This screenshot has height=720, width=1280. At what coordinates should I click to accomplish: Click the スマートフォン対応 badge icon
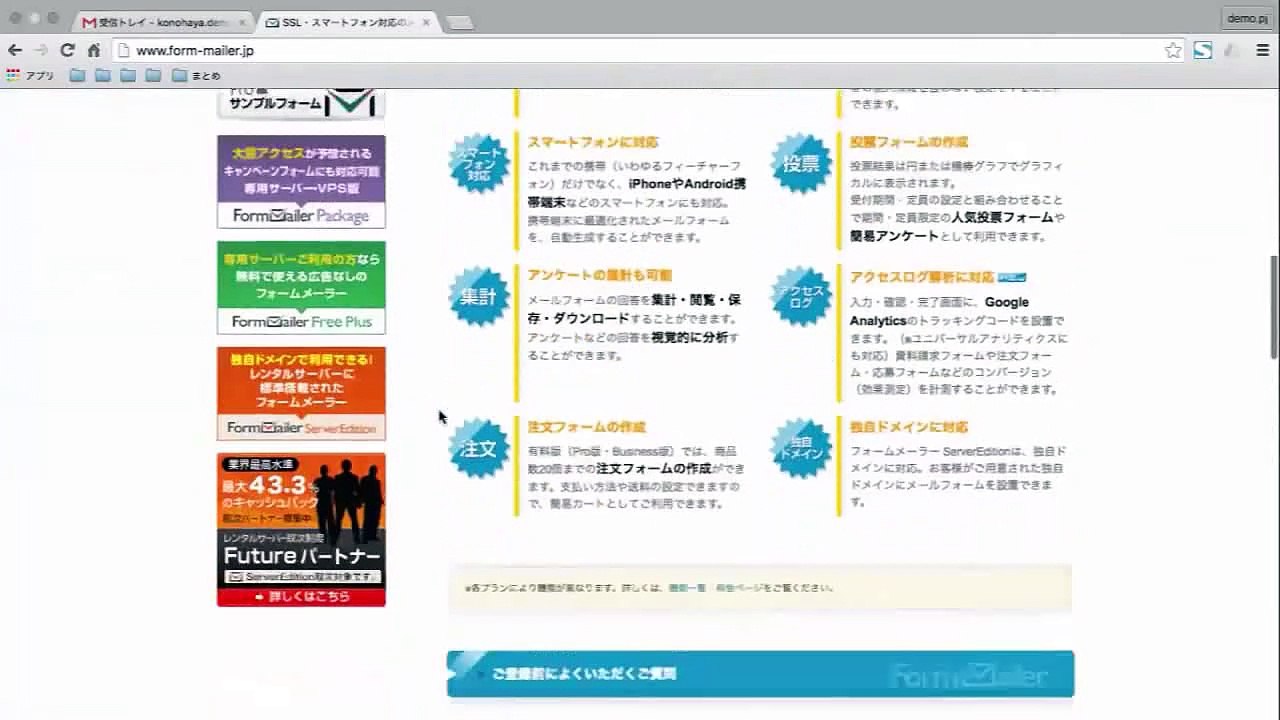479,164
